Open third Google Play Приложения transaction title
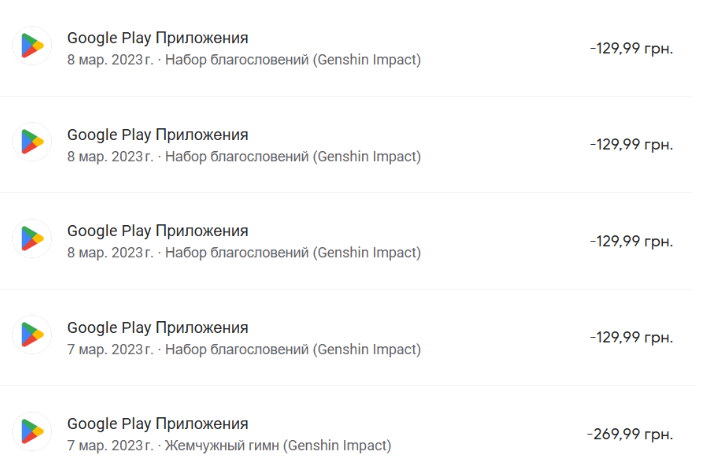Viewport: 708px width, 474px height. [158, 231]
